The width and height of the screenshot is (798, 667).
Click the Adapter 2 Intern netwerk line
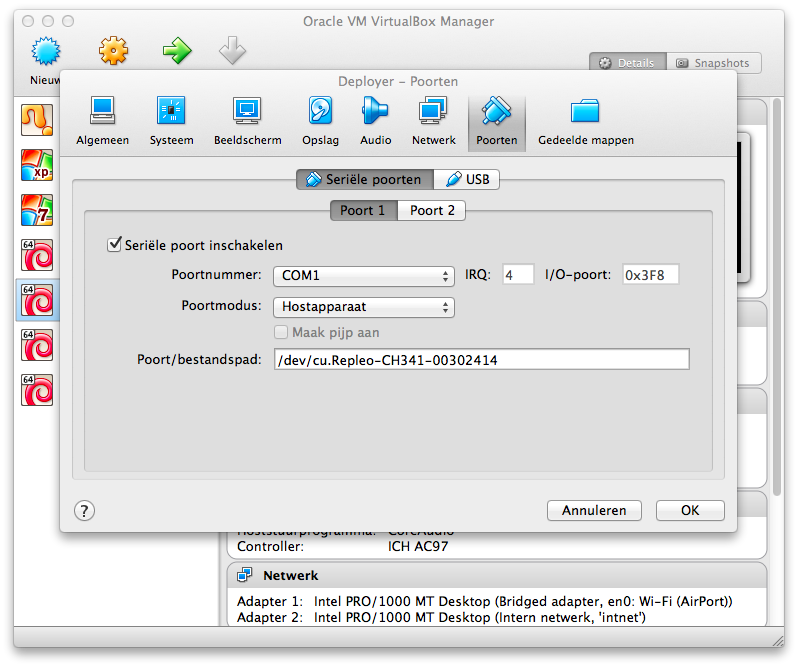pyautogui.click(x=441, y=617)
